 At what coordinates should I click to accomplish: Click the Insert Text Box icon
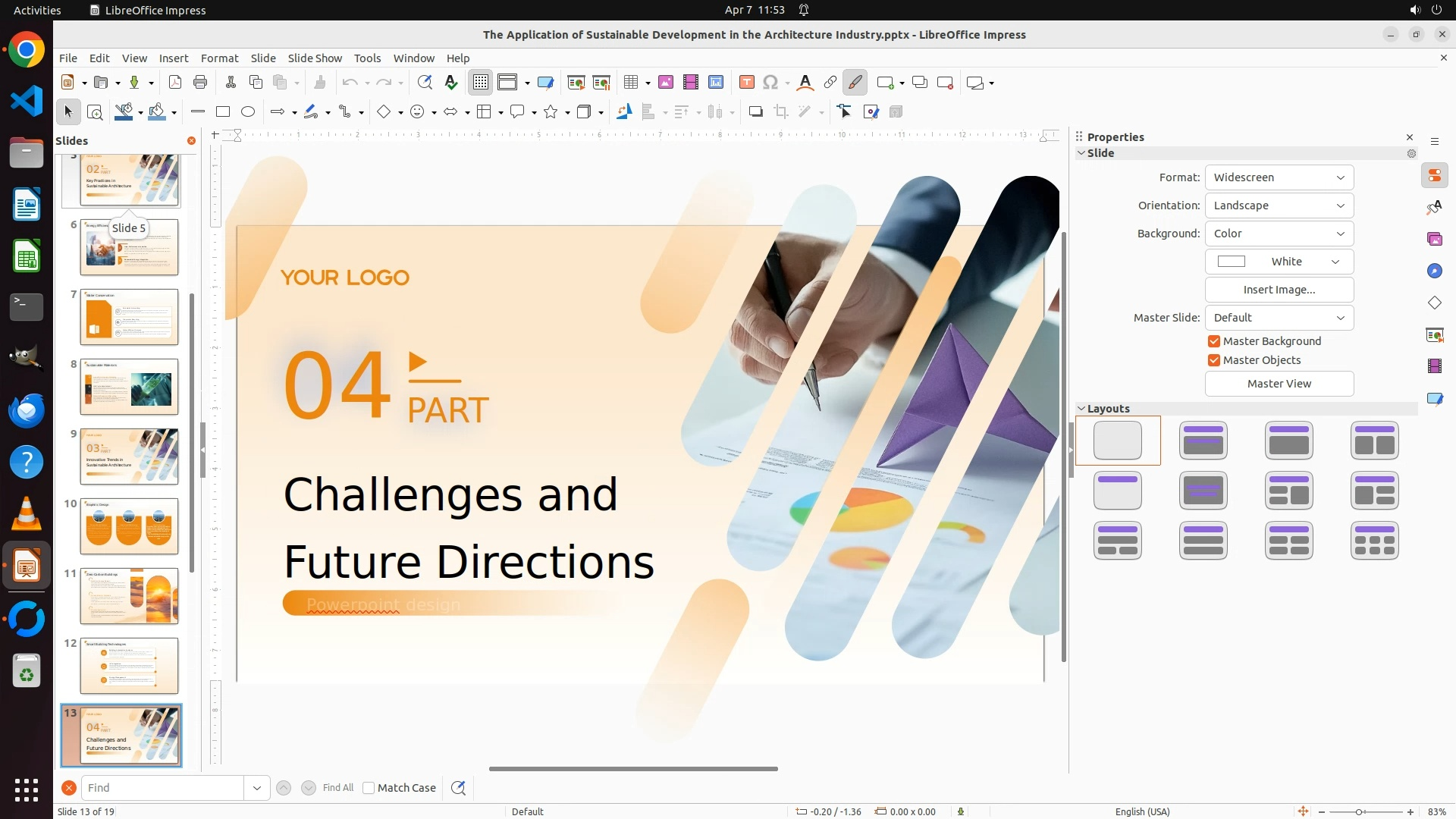tap(746, 83)
